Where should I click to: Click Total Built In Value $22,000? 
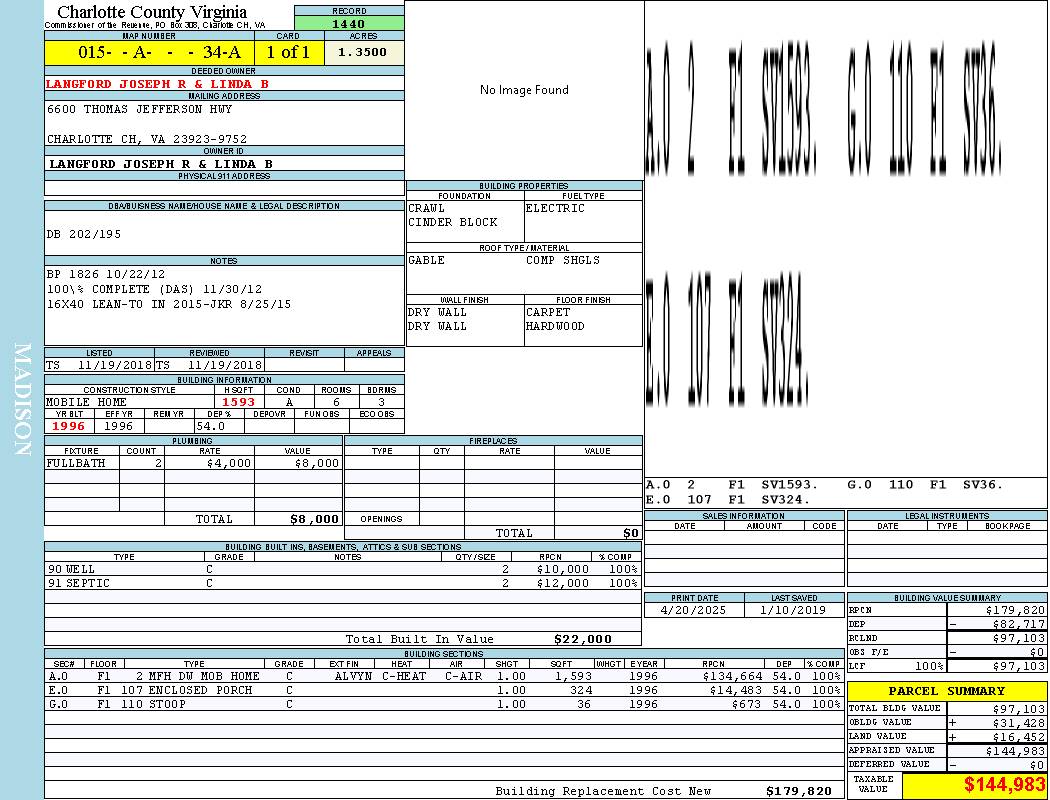point(583,639)
